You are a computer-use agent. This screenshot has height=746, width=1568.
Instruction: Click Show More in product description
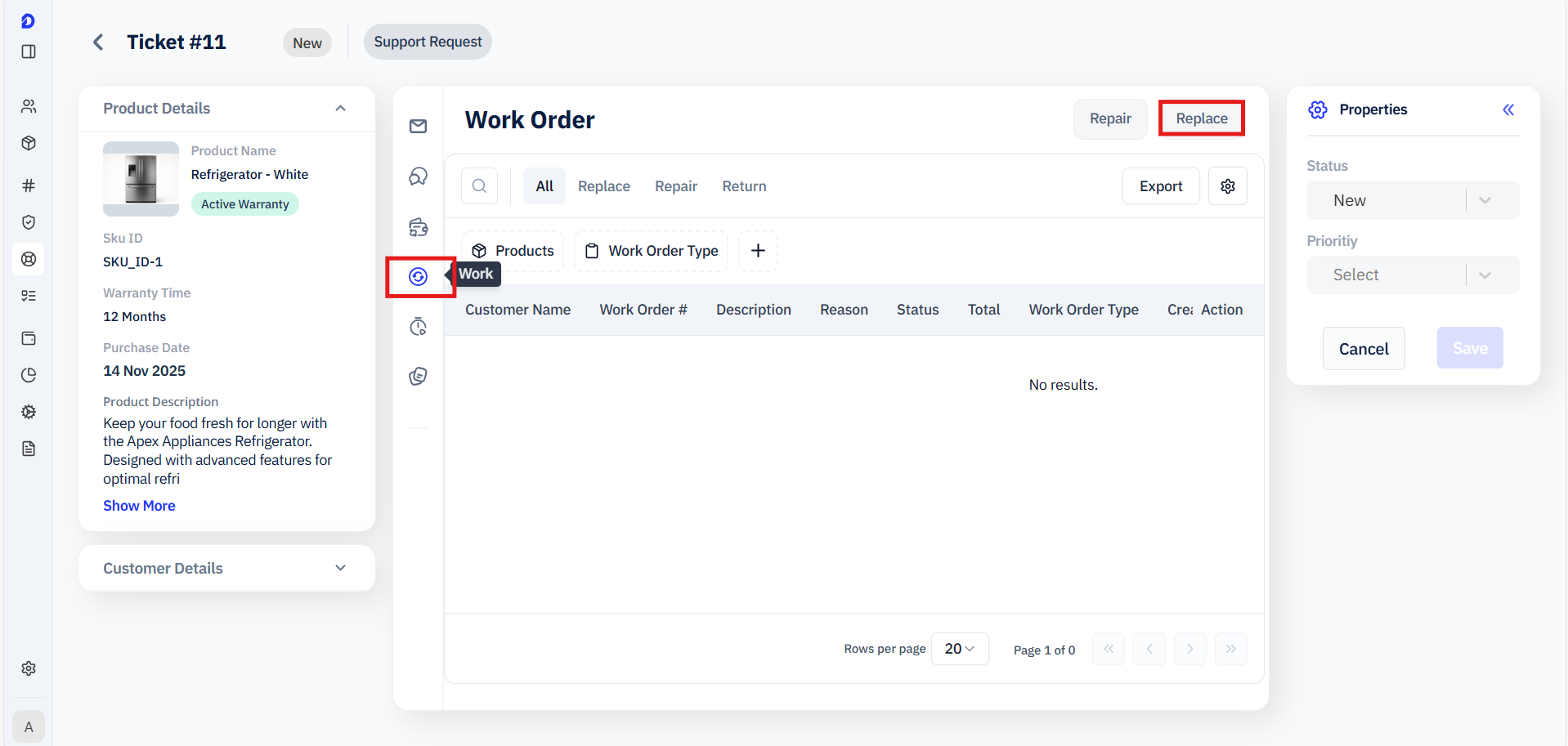pos(139,506)
